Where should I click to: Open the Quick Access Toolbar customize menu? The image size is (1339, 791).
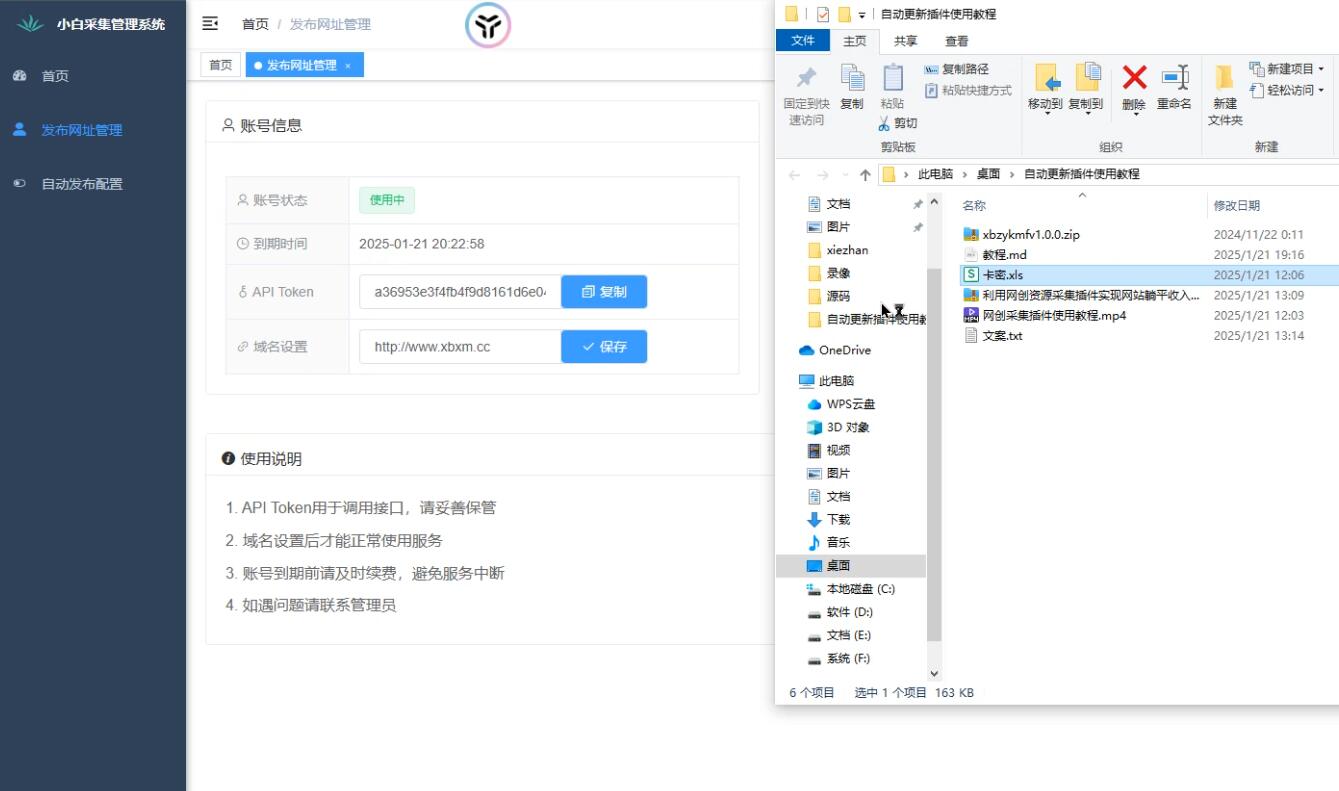(x=863, y=14)
